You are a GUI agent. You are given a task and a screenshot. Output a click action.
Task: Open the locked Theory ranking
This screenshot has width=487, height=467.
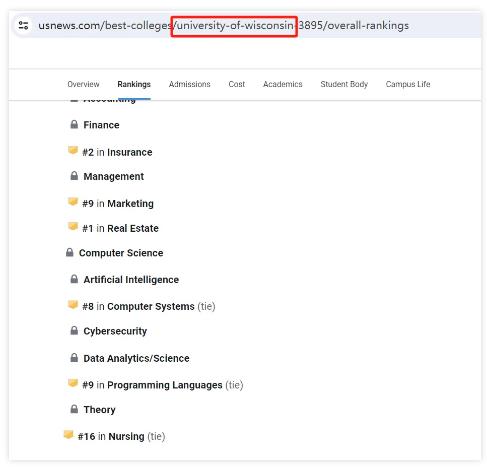pyautogui.click(x=99, y=410)
